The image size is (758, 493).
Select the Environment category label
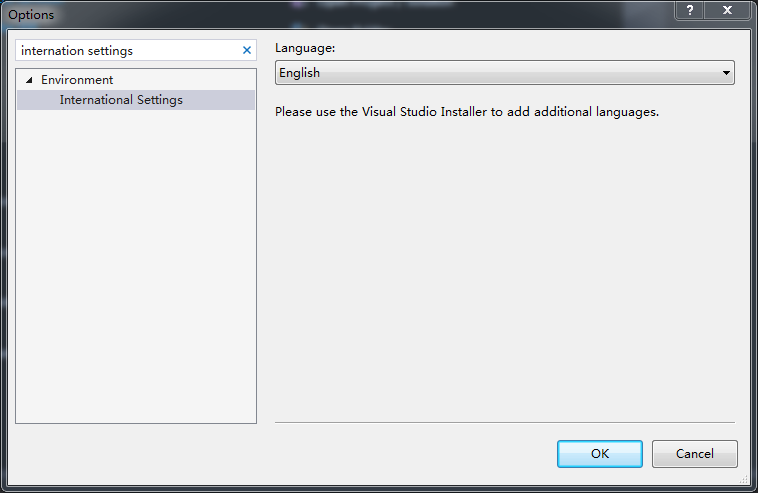77,80
